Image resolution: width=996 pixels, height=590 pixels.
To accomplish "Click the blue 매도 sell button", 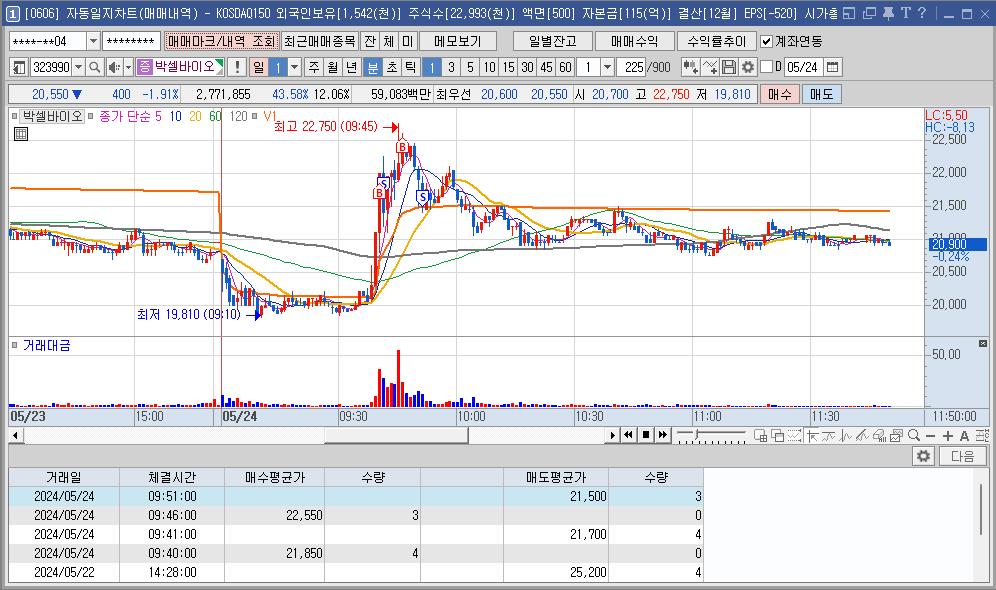I will pos(821,94).
